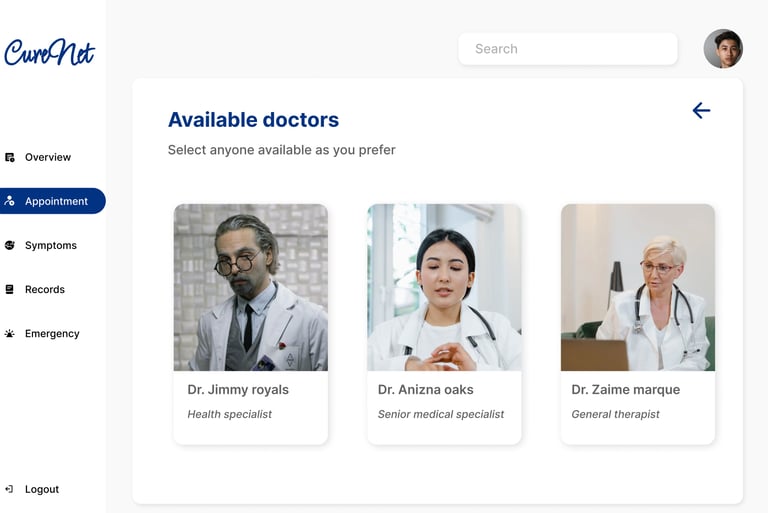
Task: Select Symptoms in the sidebar
Action: pyautogui.click(x=51, y=245)
